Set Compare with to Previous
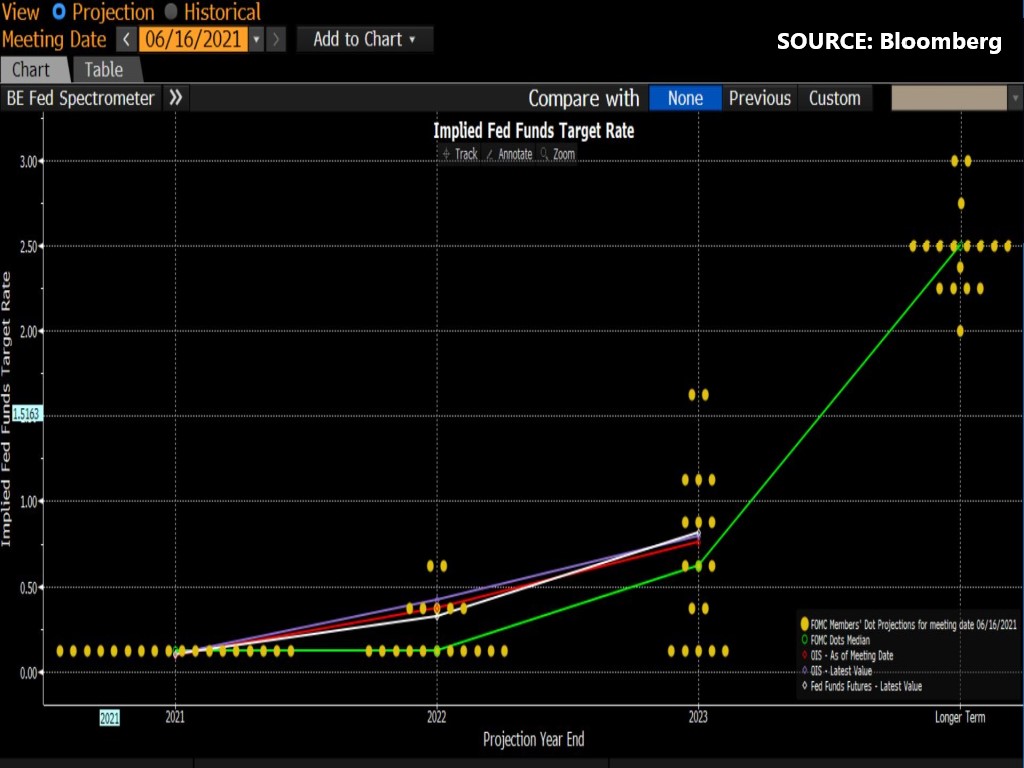This screenshot has height=768, width=1024. point(760,98)
